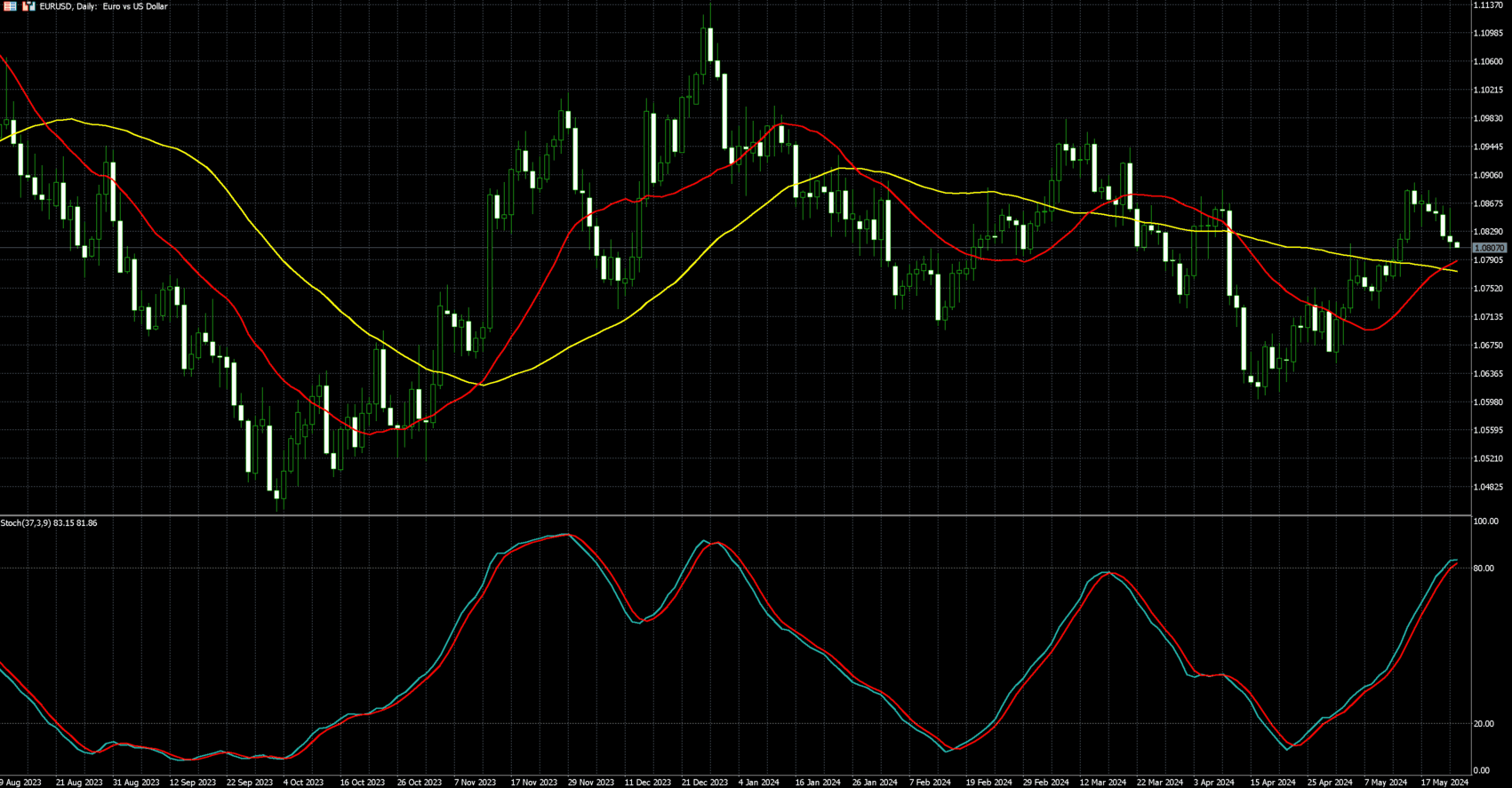
Task: Click the stochastic peak near 29 Nov 2023
Action: [565, 535]
